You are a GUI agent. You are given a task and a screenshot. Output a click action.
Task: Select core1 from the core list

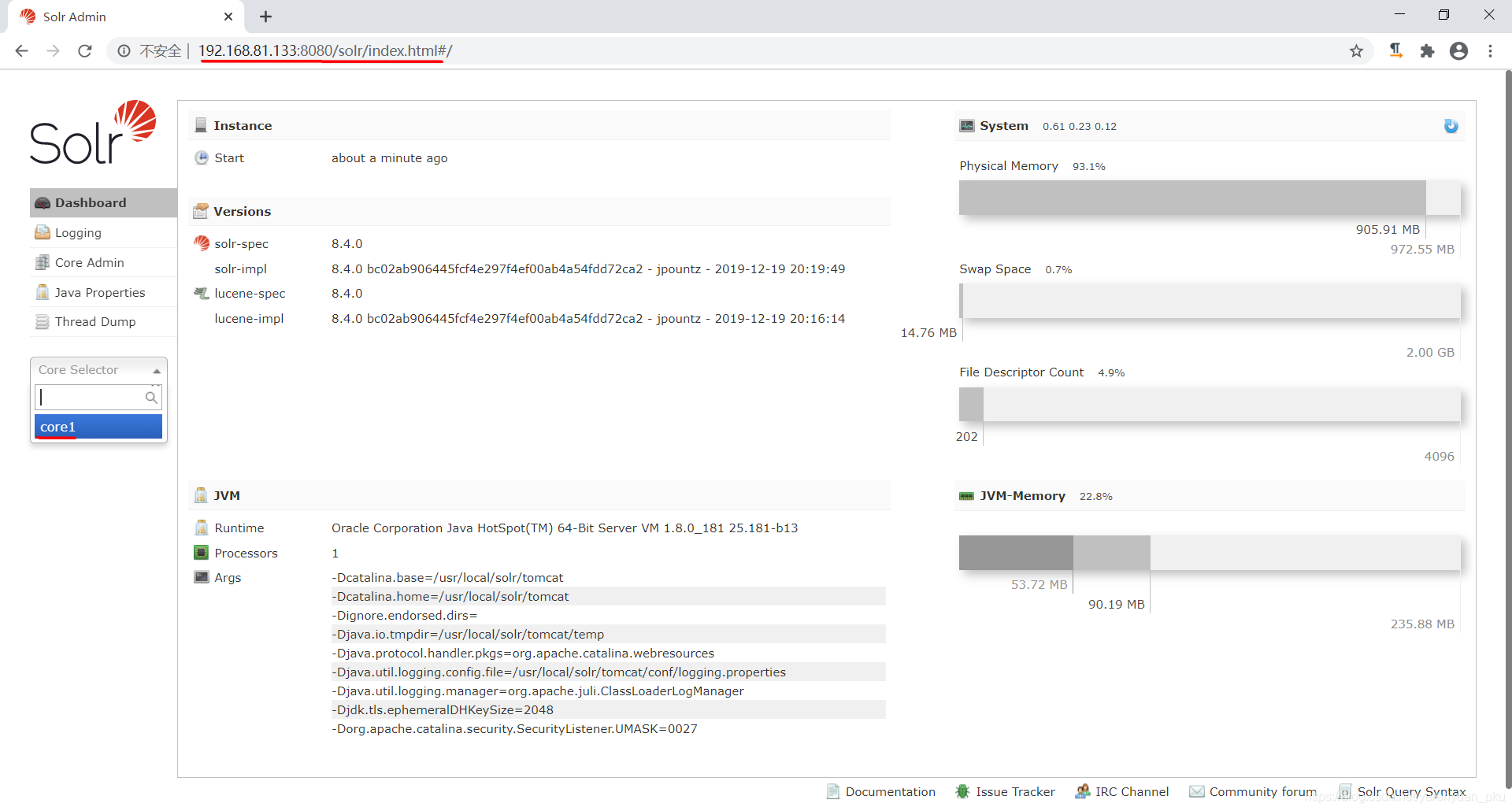[x=98, y=427]
